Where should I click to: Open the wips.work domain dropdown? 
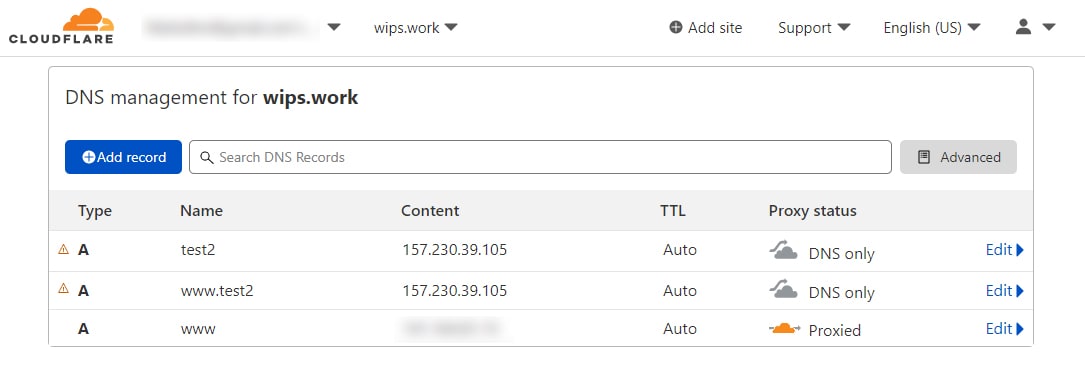tap(415, 28)
